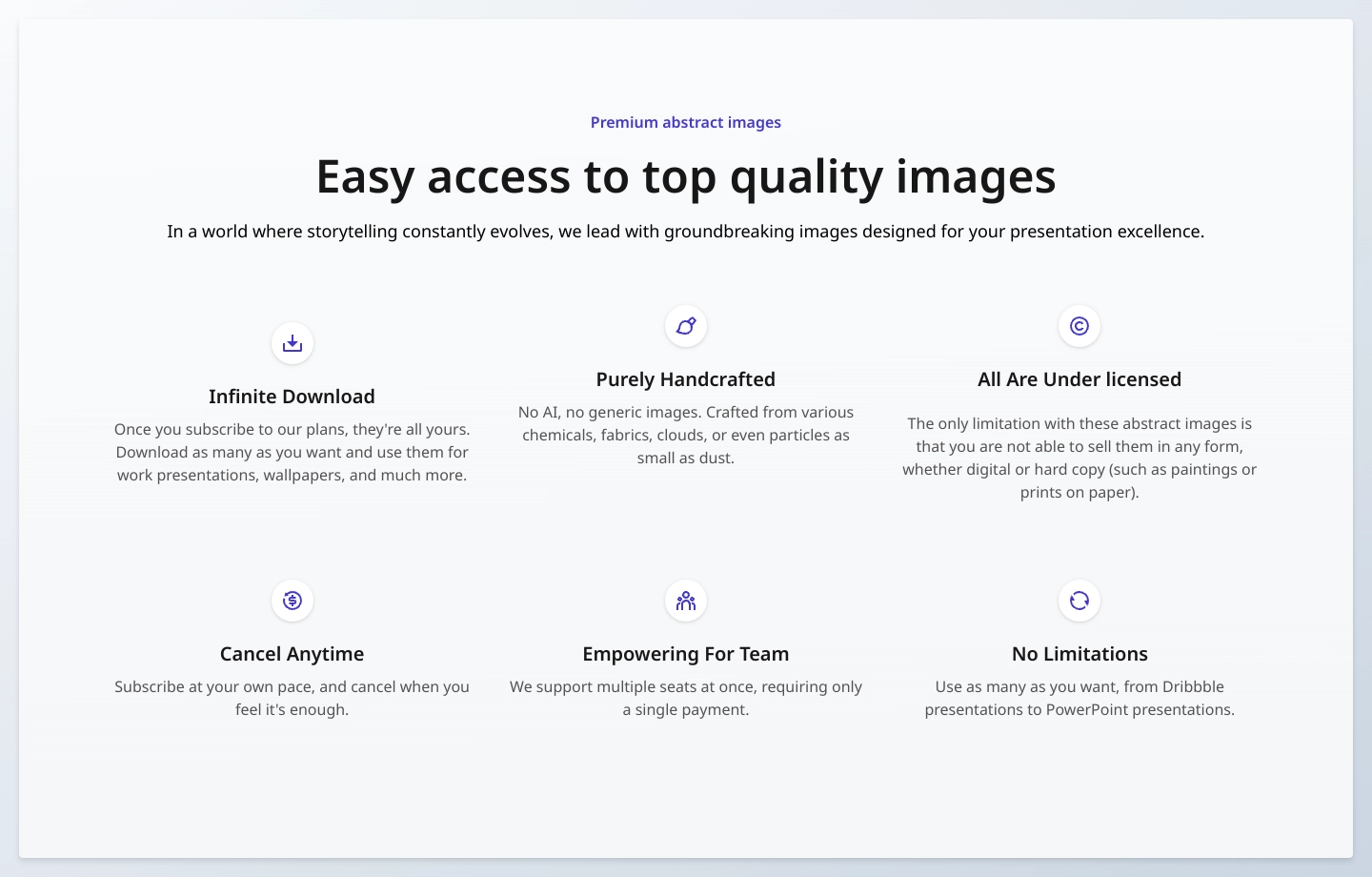Click the description starting 'We support multiple seats'
The width and height of the screenshot is (1372, 877).
686,699
